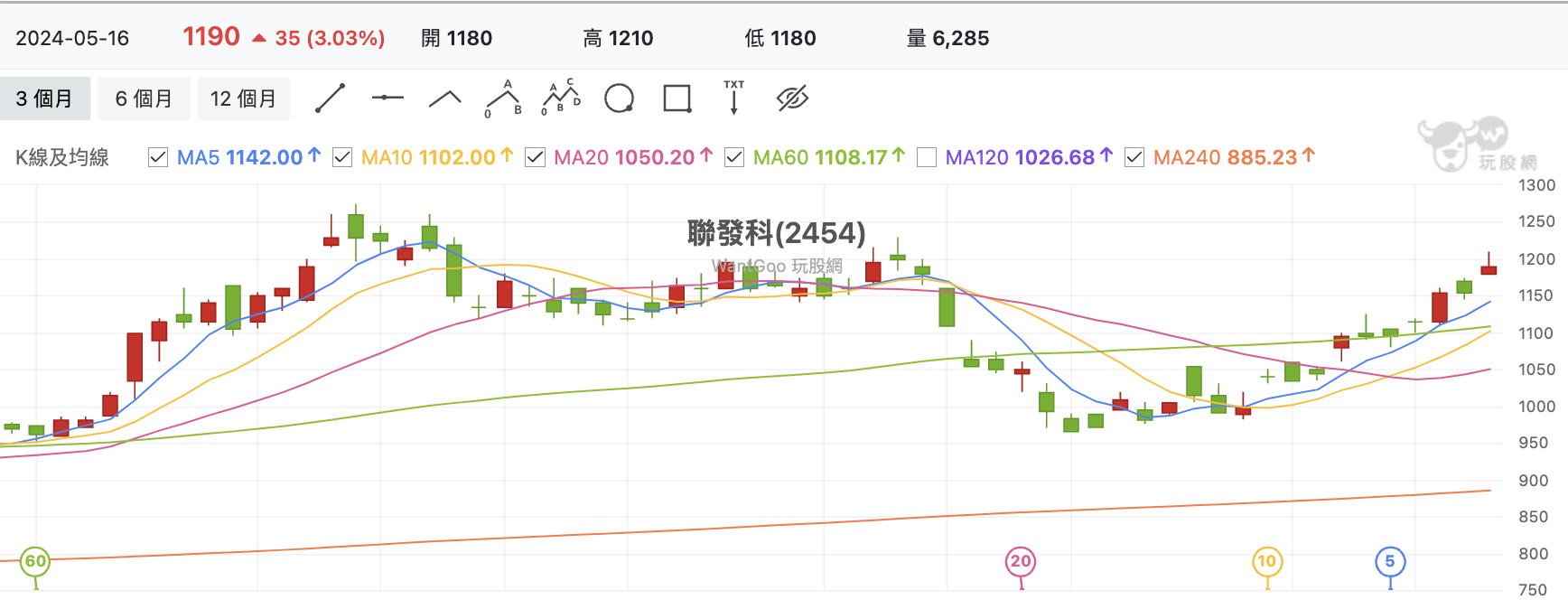Switch to the 6 個月 range tab
Screen dimensions: 1568x609
(x=144, y=98)
